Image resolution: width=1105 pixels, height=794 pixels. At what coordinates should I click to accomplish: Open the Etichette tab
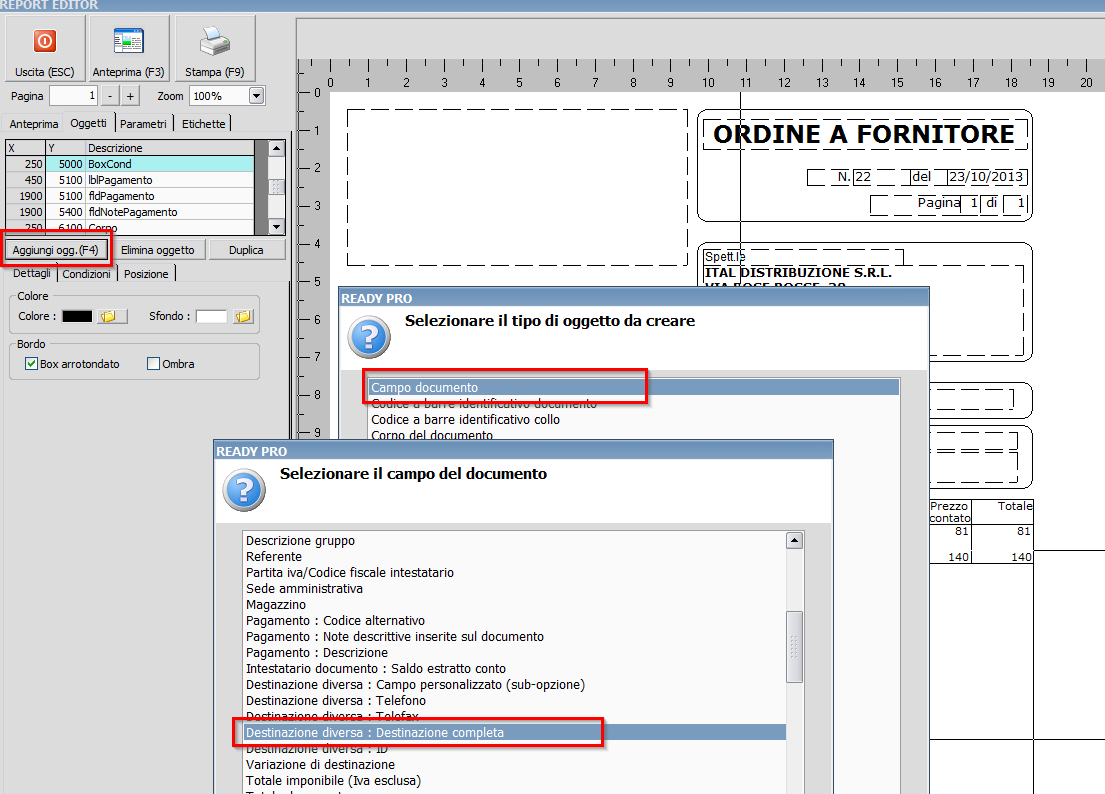click(203, 124)
